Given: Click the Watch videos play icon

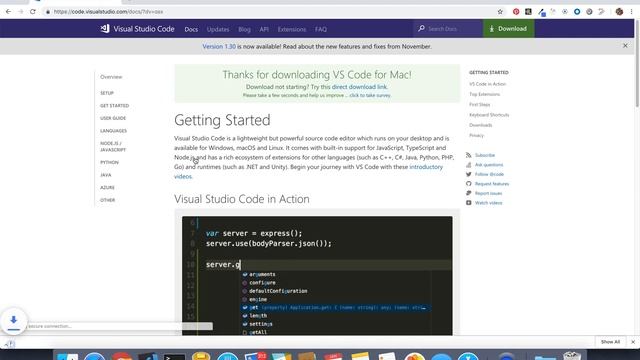Looking at the screenshot, I should pyautogui.click(x=469, y=203).
